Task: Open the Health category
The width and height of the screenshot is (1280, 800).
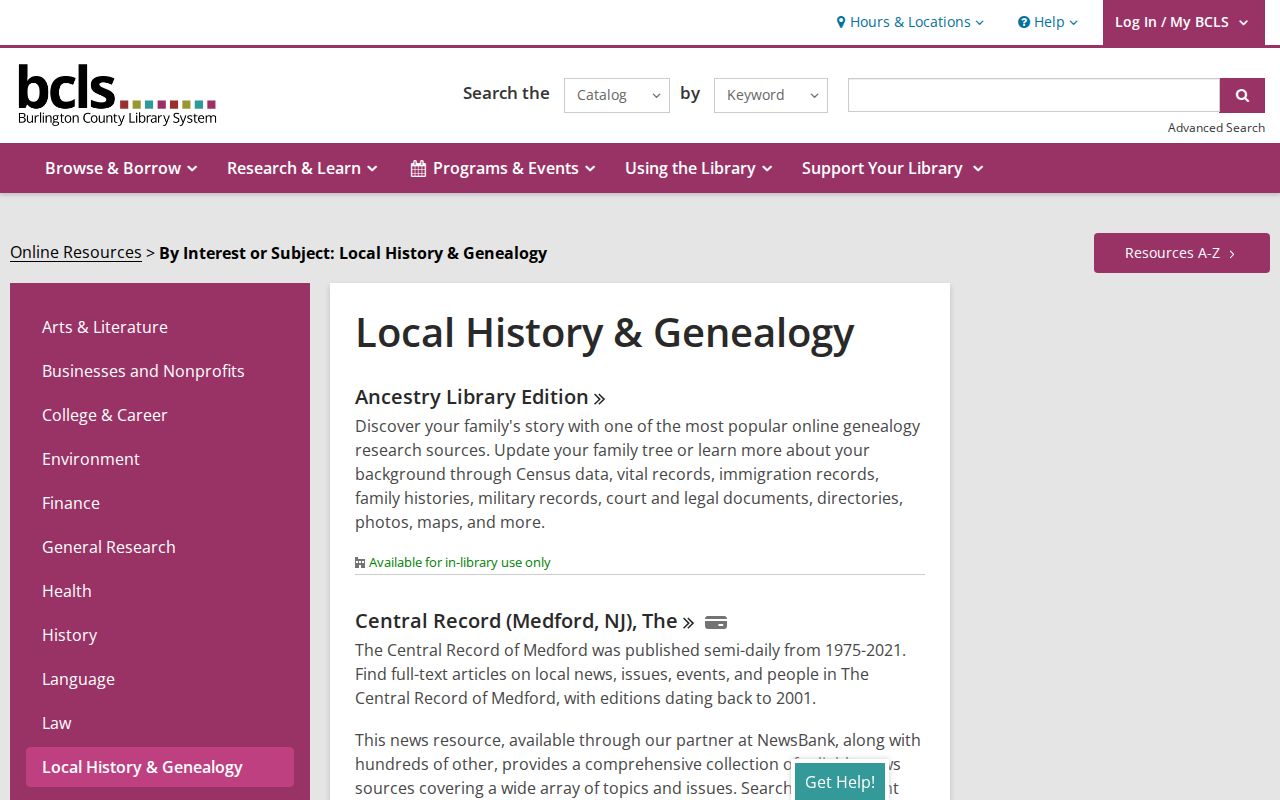Action: 67,591
